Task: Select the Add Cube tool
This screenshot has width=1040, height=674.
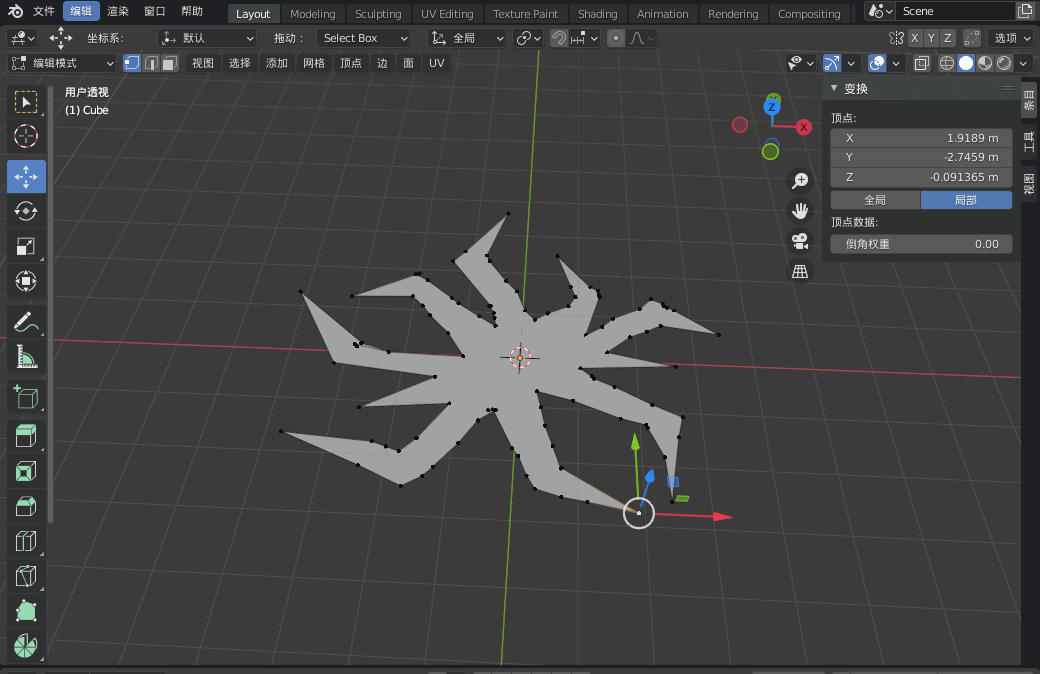Action: (x=26, y=397)
